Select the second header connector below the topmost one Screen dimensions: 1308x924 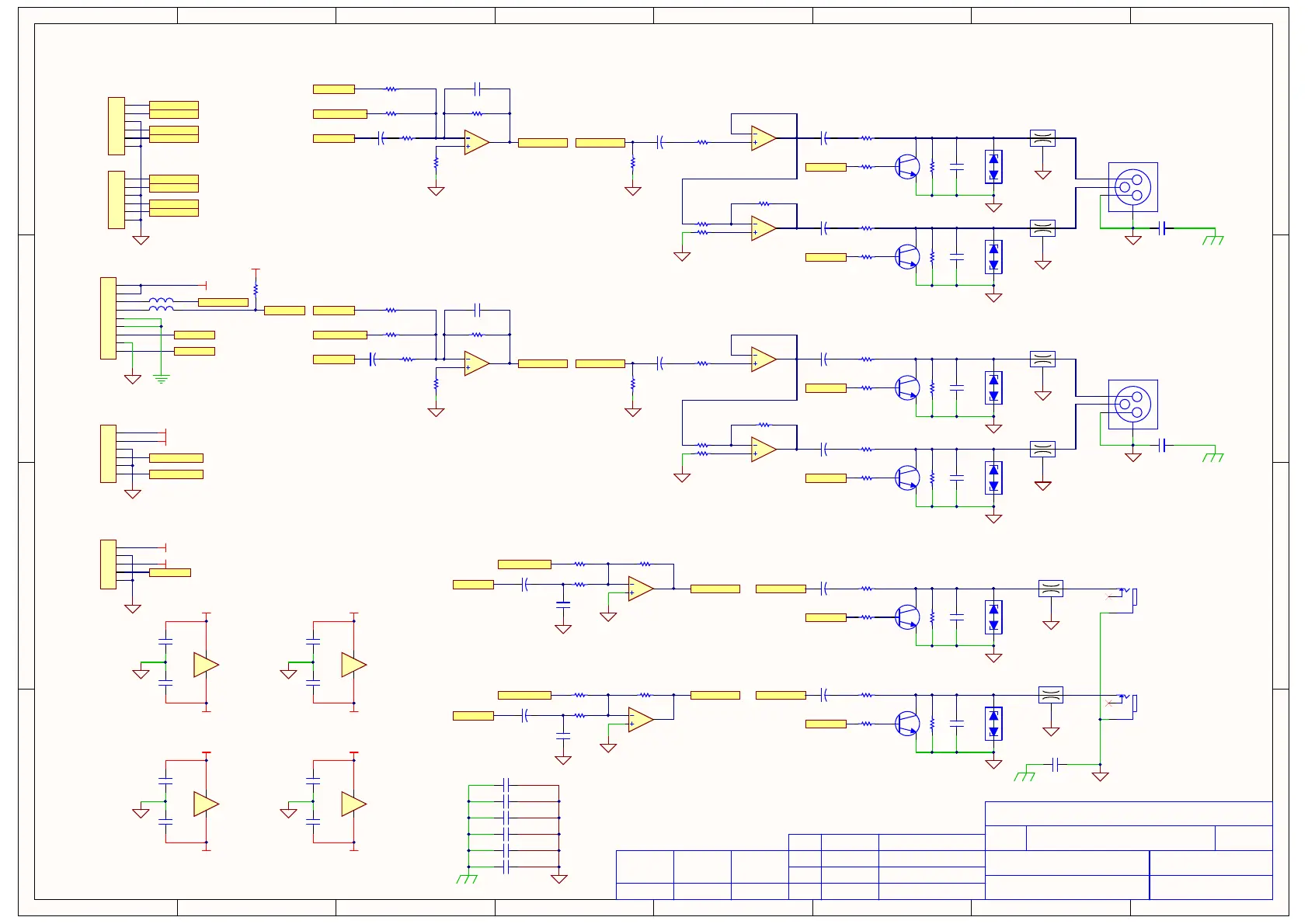point(117,200)
